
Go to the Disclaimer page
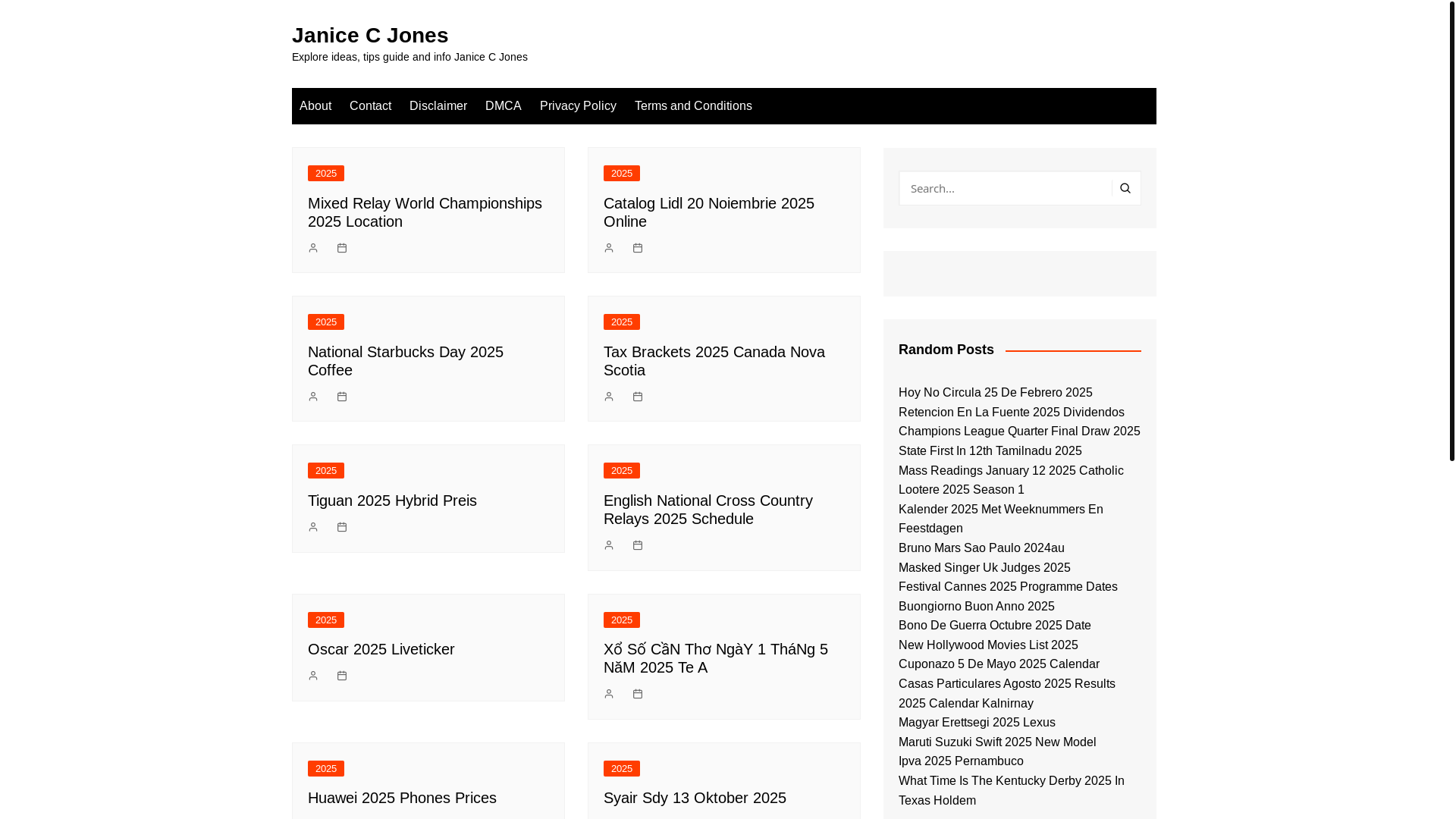point(438,106)
